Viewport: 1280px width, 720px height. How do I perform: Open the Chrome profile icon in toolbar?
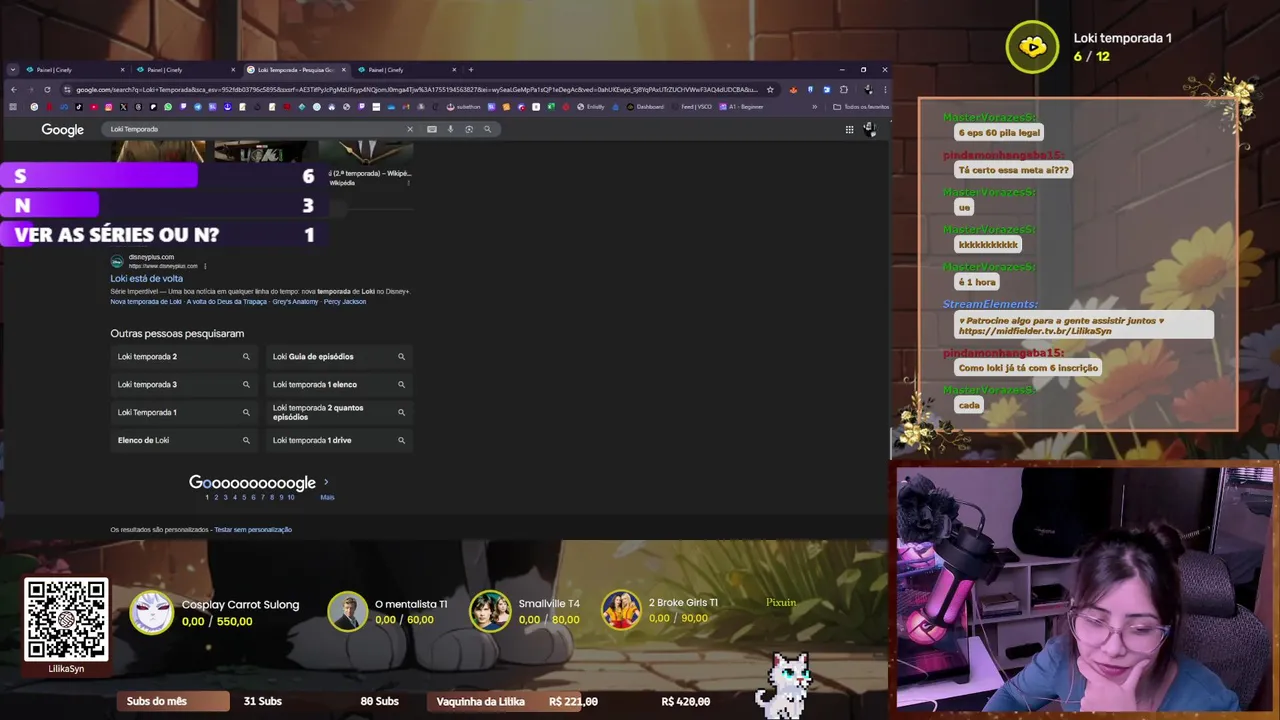pos(868,90)
